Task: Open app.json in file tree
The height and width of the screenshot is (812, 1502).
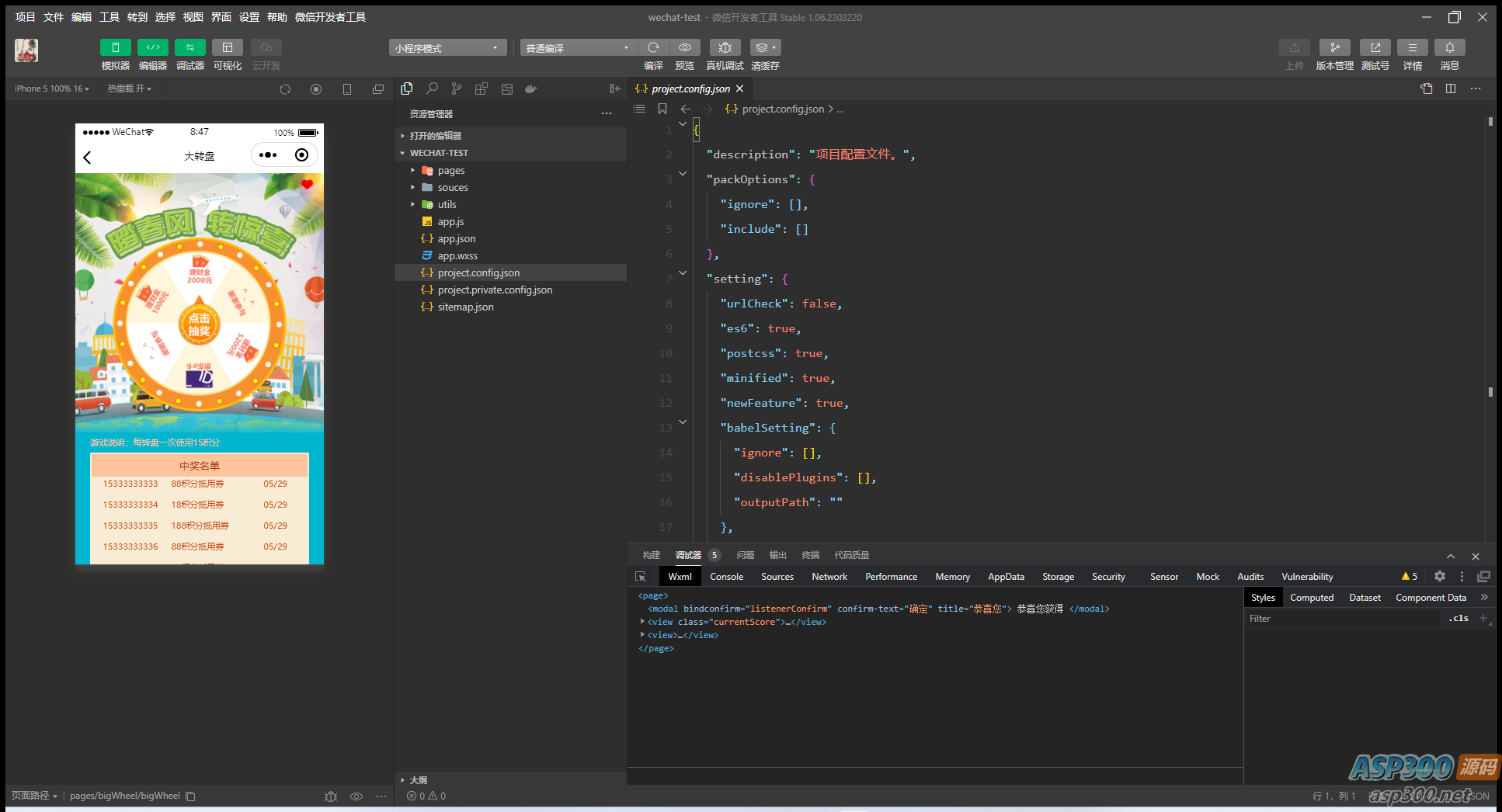Action: (x=456, y=239)
